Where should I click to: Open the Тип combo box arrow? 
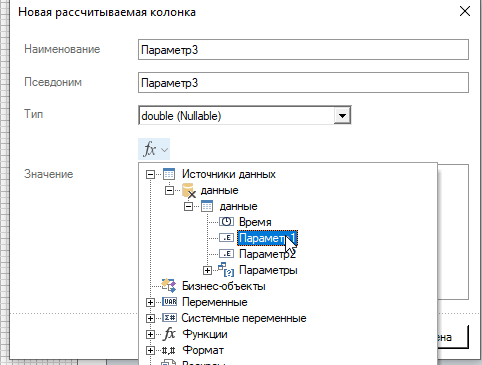coord(342,116)
